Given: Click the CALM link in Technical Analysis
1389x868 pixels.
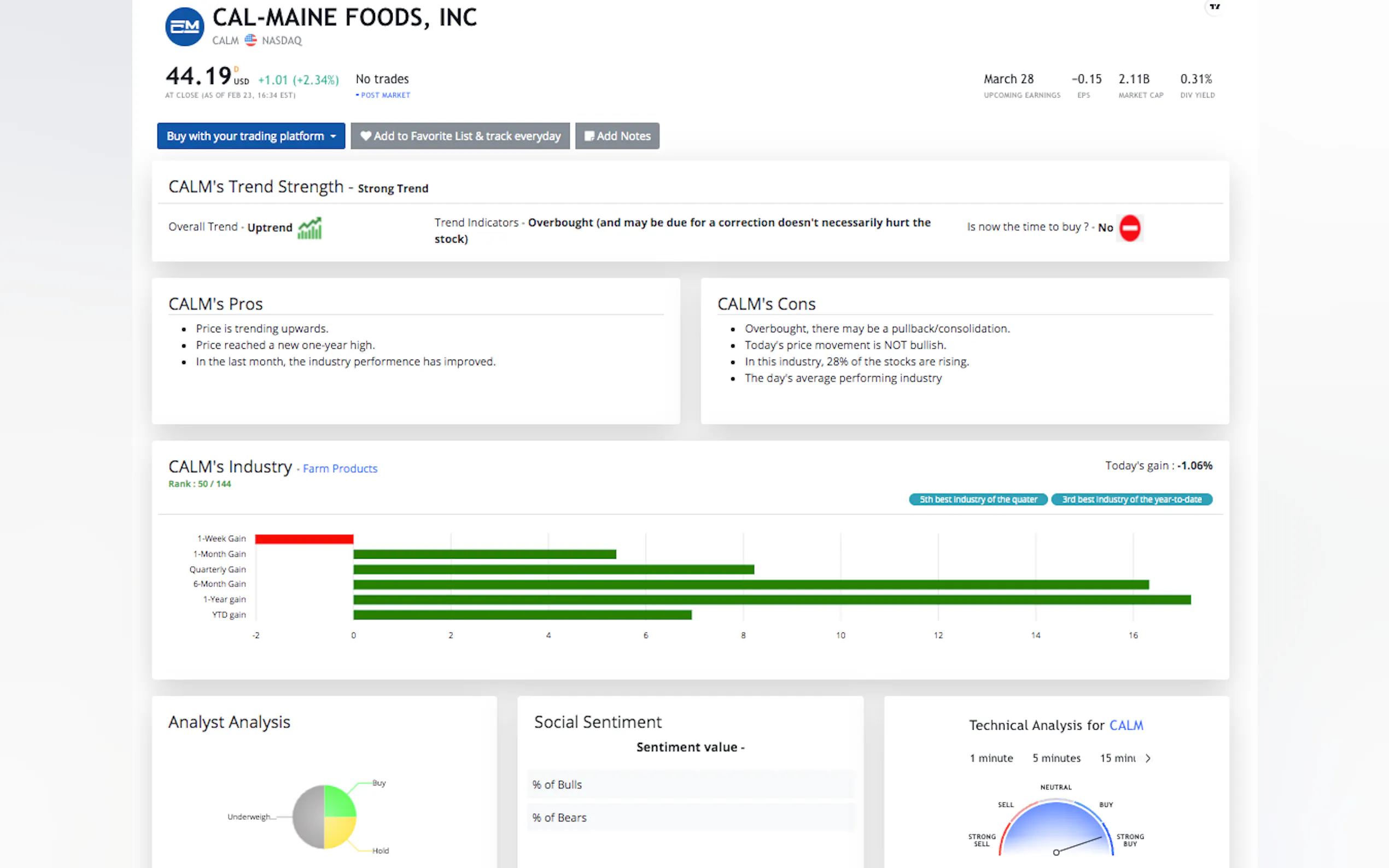Looking at the screenshot, I should (x=1125, y=726).
